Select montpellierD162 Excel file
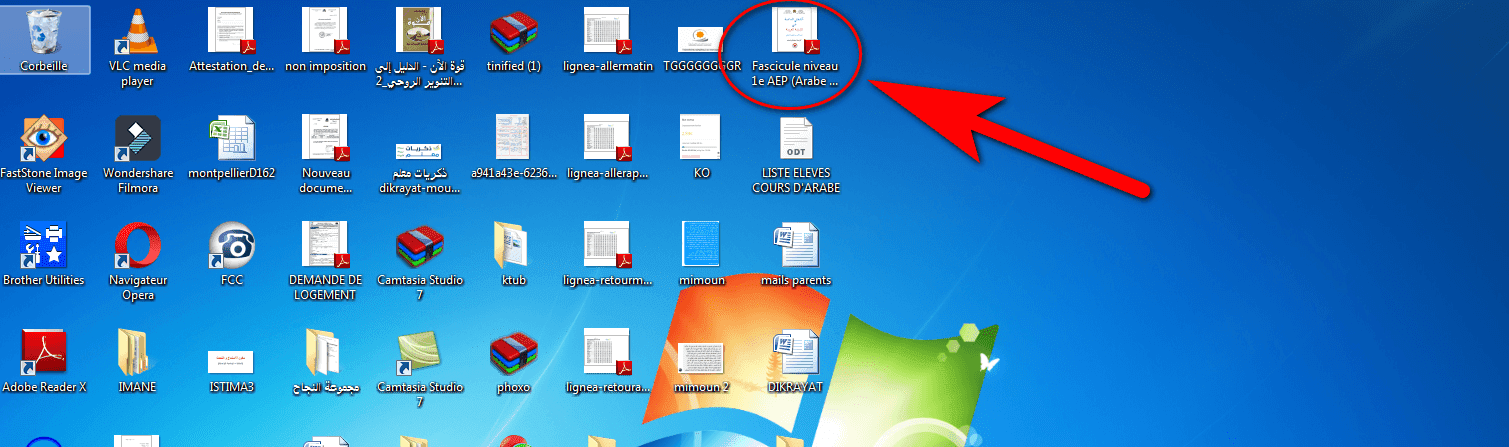1509x447 pixels. [x=231, y=148]
